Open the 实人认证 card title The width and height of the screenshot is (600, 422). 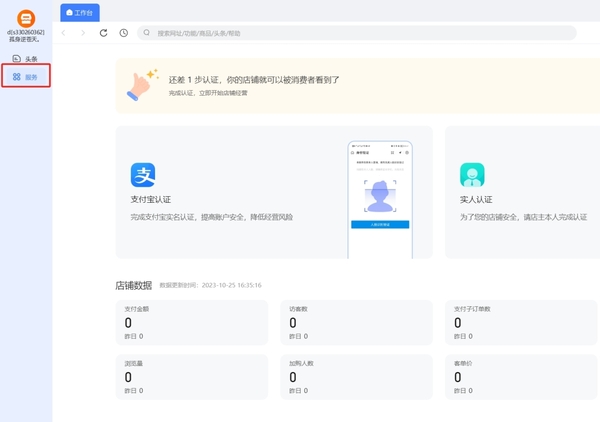(476, 200)
